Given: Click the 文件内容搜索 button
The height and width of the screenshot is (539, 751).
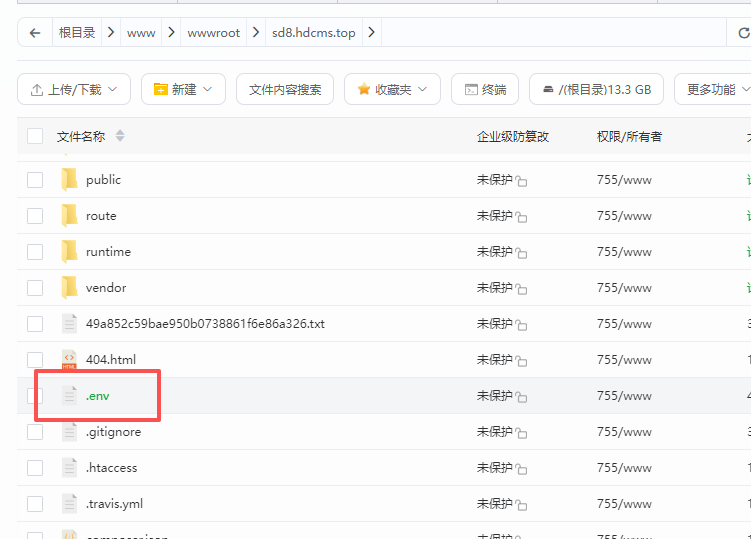Looking at the screenshot, I should click(285, 89).
